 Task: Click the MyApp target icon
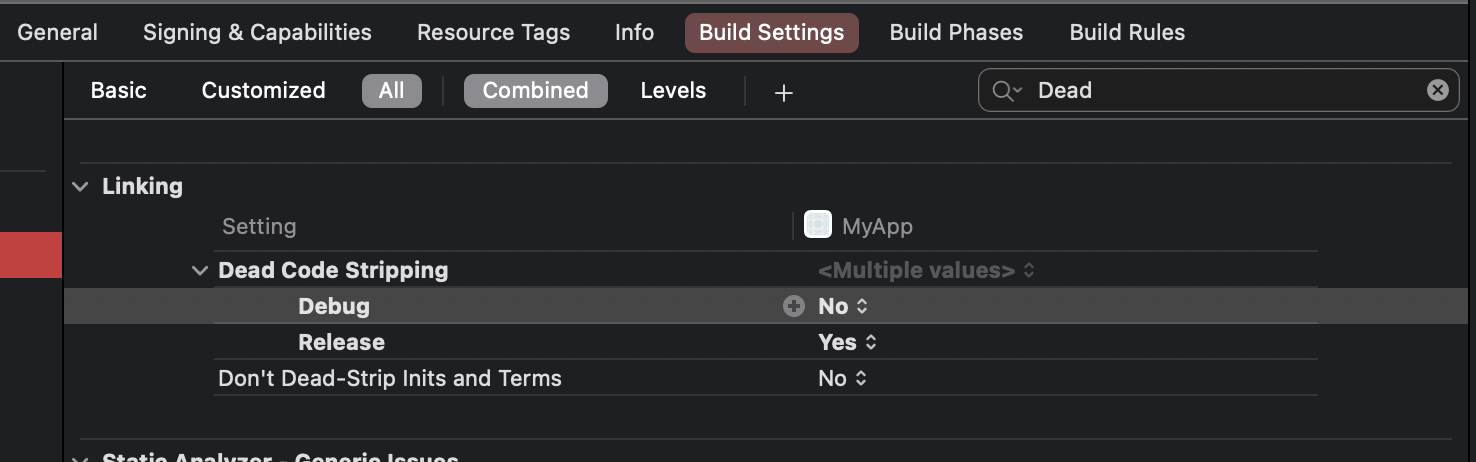click(x=818, y=225)
